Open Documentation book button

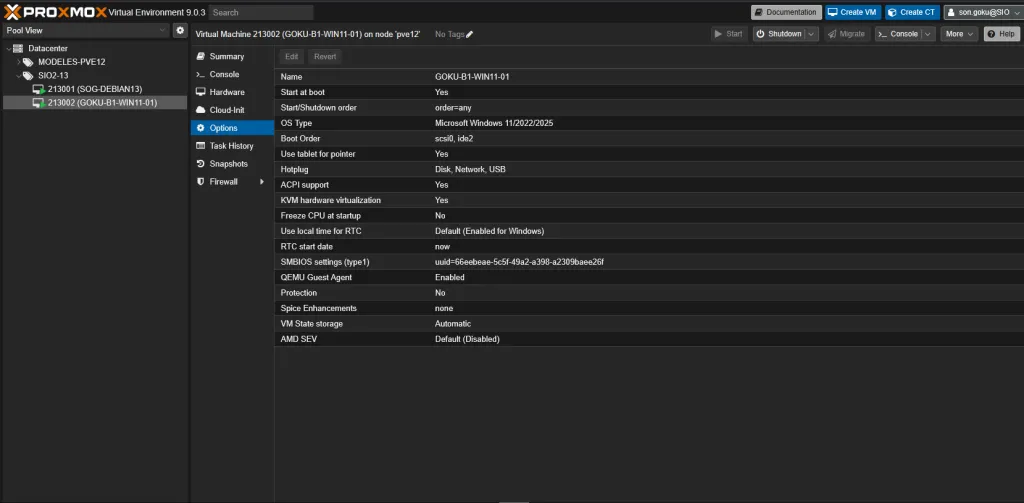pos(786,12)
